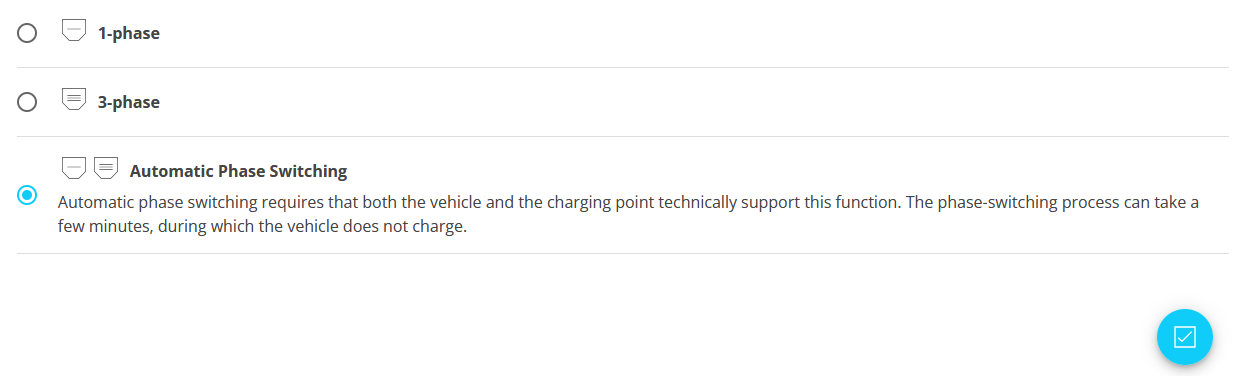
Task: Click the divider below the automatic switching description
Action: [x=623, y=253]
